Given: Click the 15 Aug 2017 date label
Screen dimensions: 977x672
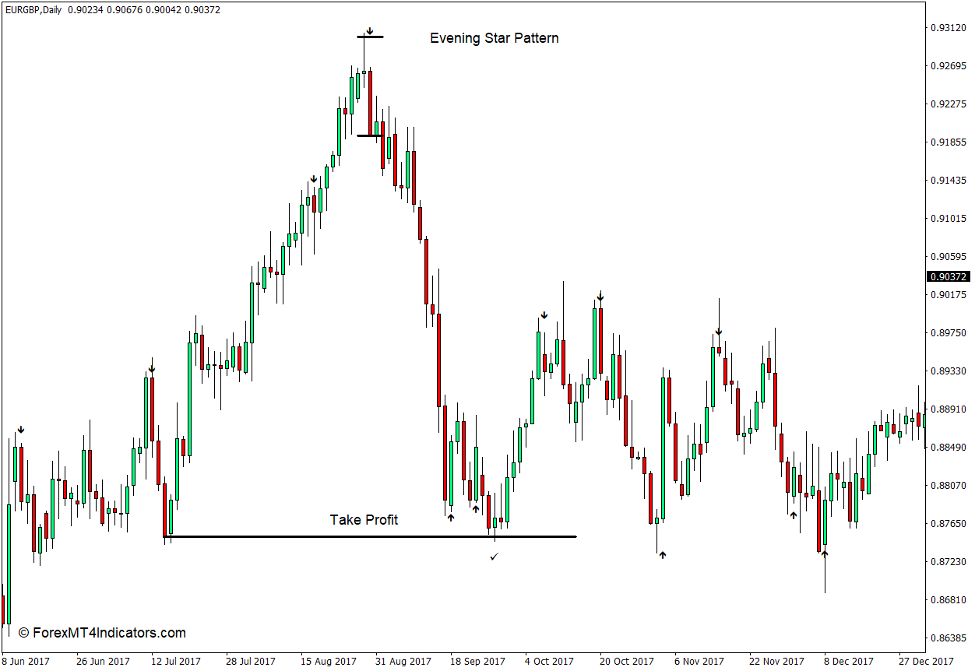Looking at the screenshot, I should coord(328,661).
